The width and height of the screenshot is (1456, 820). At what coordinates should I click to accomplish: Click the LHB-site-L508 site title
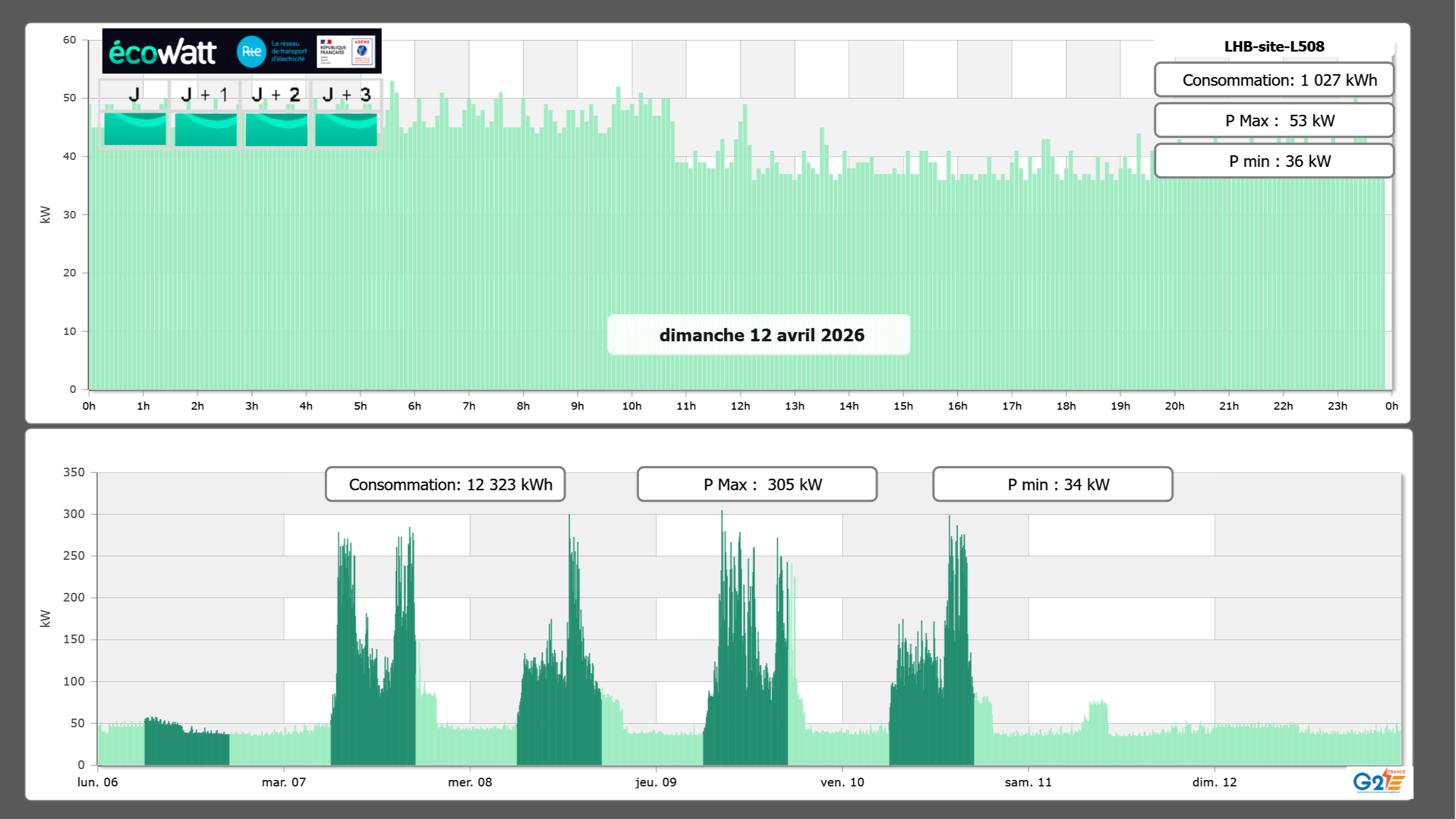click(1274, 46)
